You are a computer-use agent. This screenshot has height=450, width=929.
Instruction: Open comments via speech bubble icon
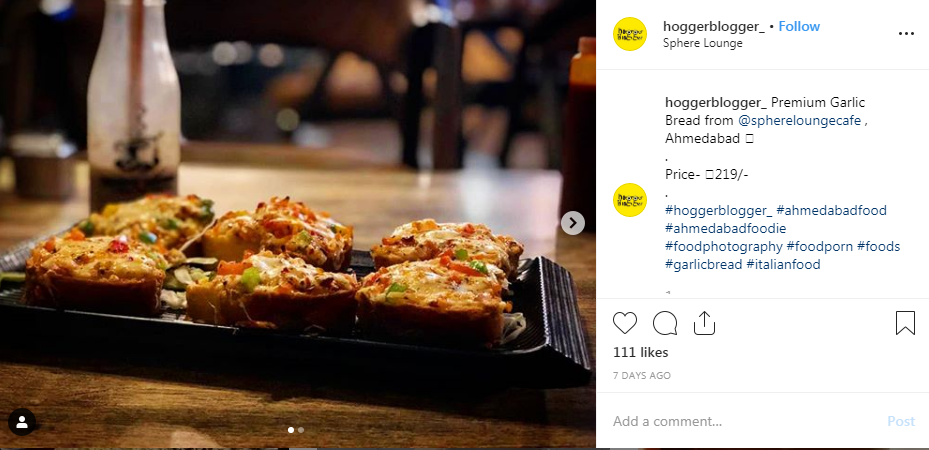tap(665, 323)
